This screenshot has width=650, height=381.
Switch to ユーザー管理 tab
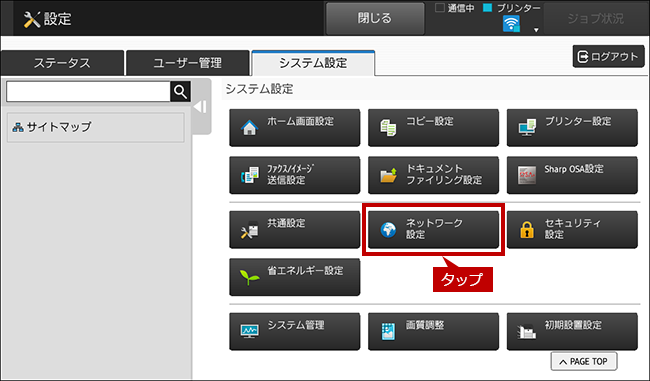[x=187, y=63]
